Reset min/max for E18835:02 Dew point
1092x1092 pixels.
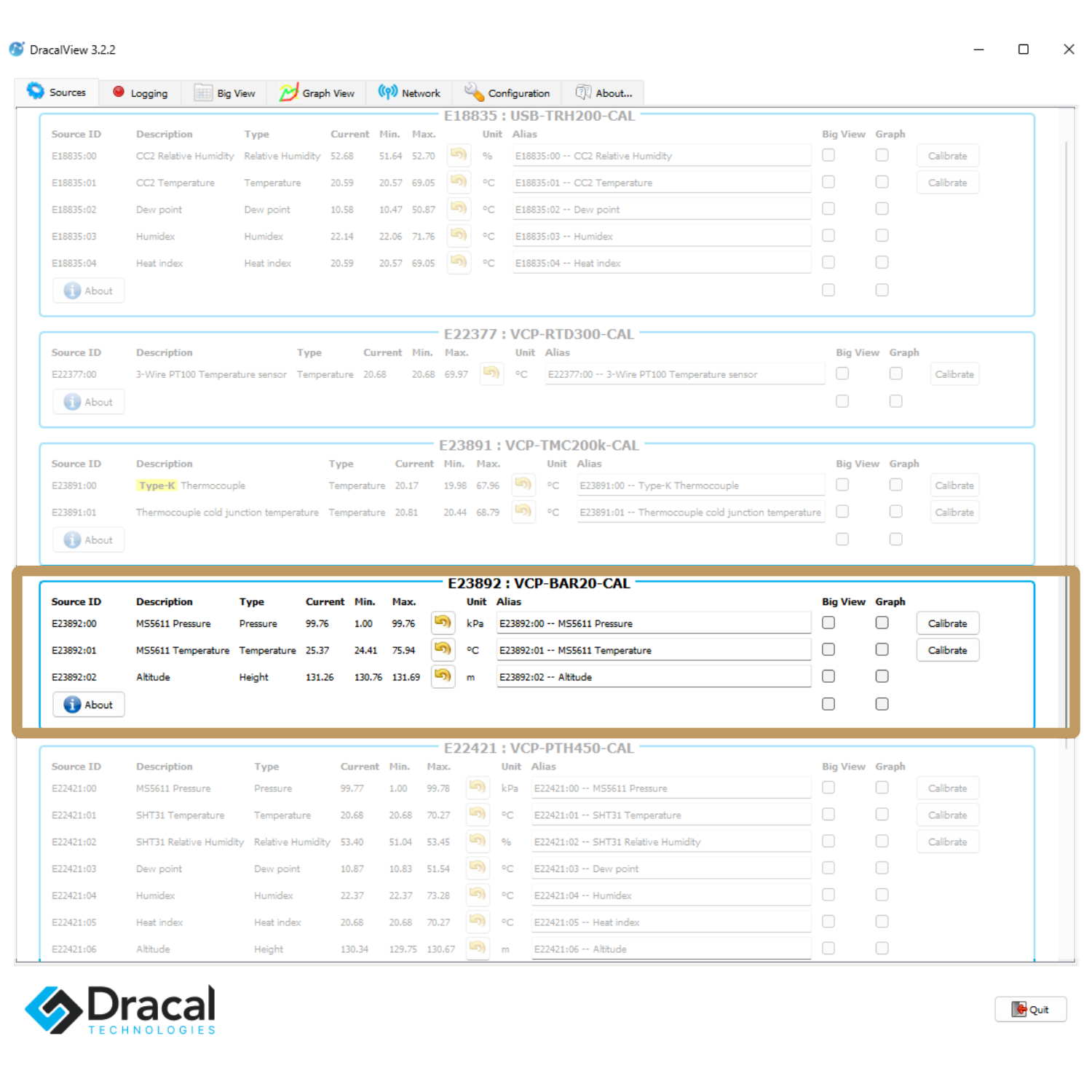point(459,209)
